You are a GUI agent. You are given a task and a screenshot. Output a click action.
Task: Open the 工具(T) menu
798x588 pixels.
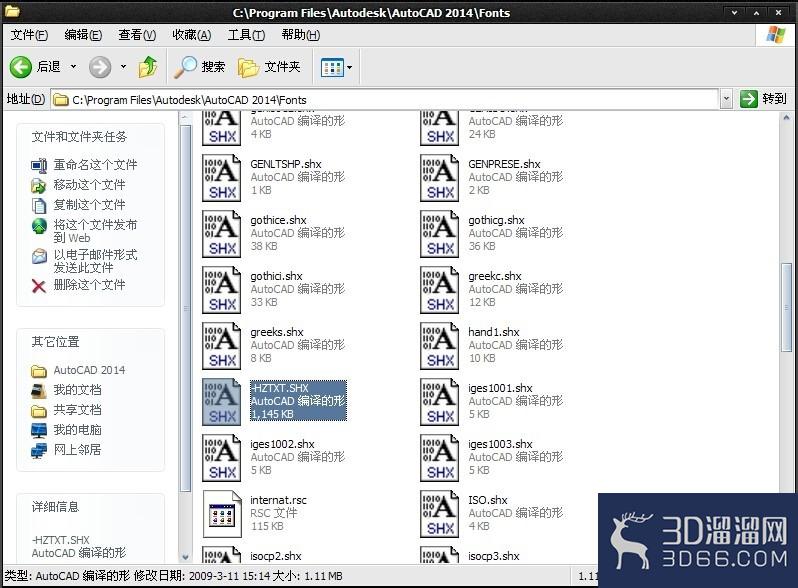pyautogui.click(x=246, y=35)
